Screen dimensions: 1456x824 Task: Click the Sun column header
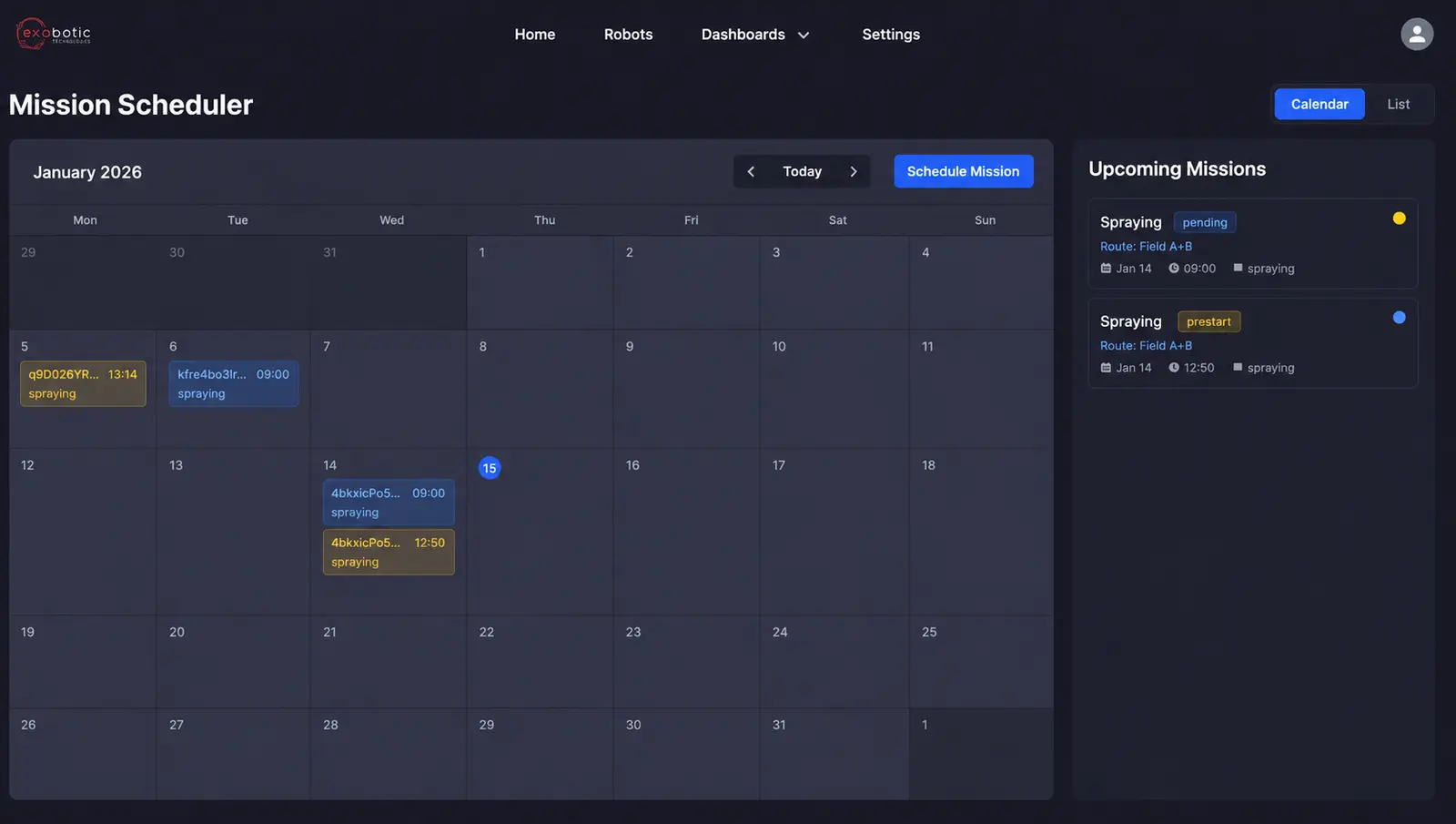(x=985, y=220)
